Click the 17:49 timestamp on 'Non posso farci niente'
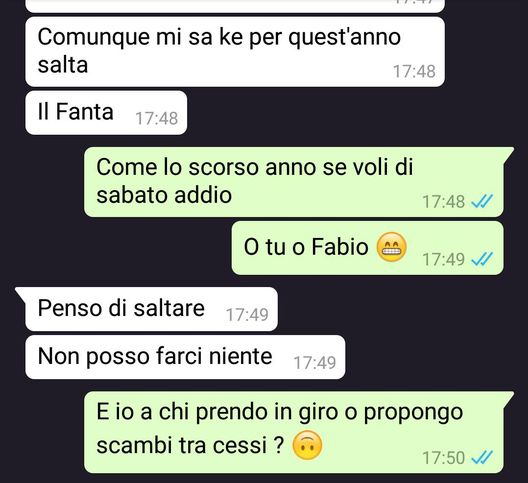The width and height of the screenshot is (528, 483). click(x=315, y=363)
